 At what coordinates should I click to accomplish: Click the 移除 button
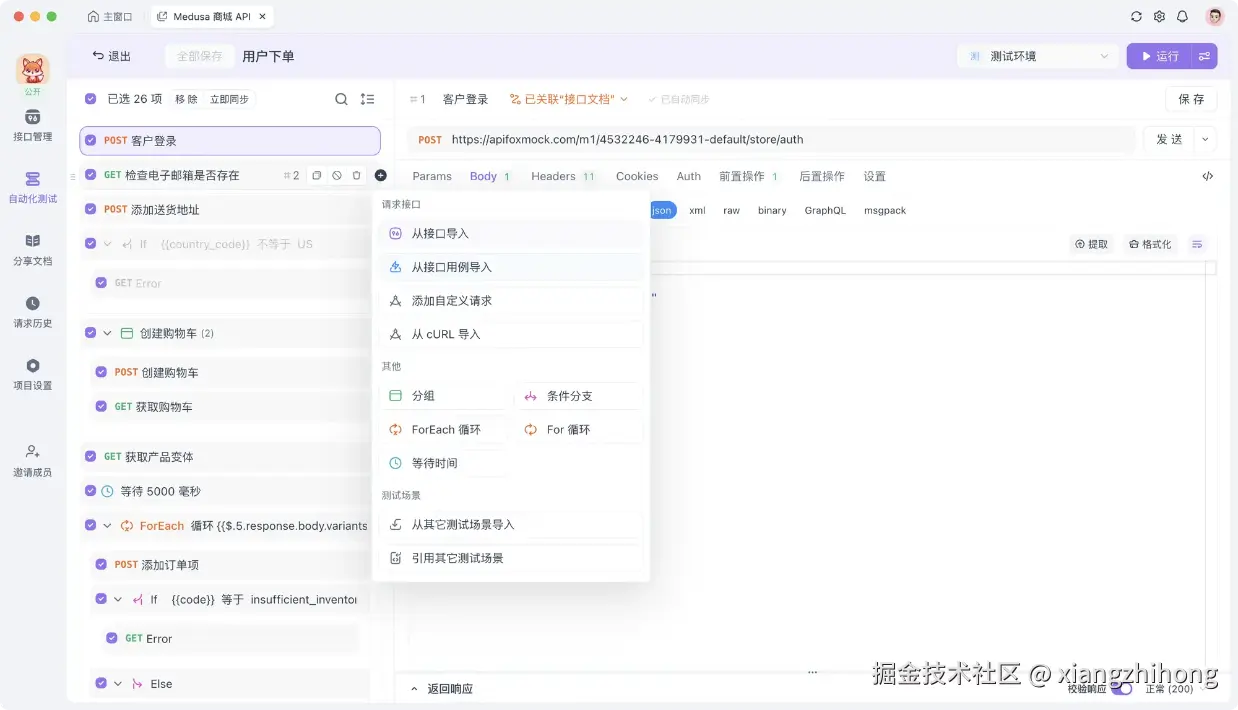pos(186,99)
